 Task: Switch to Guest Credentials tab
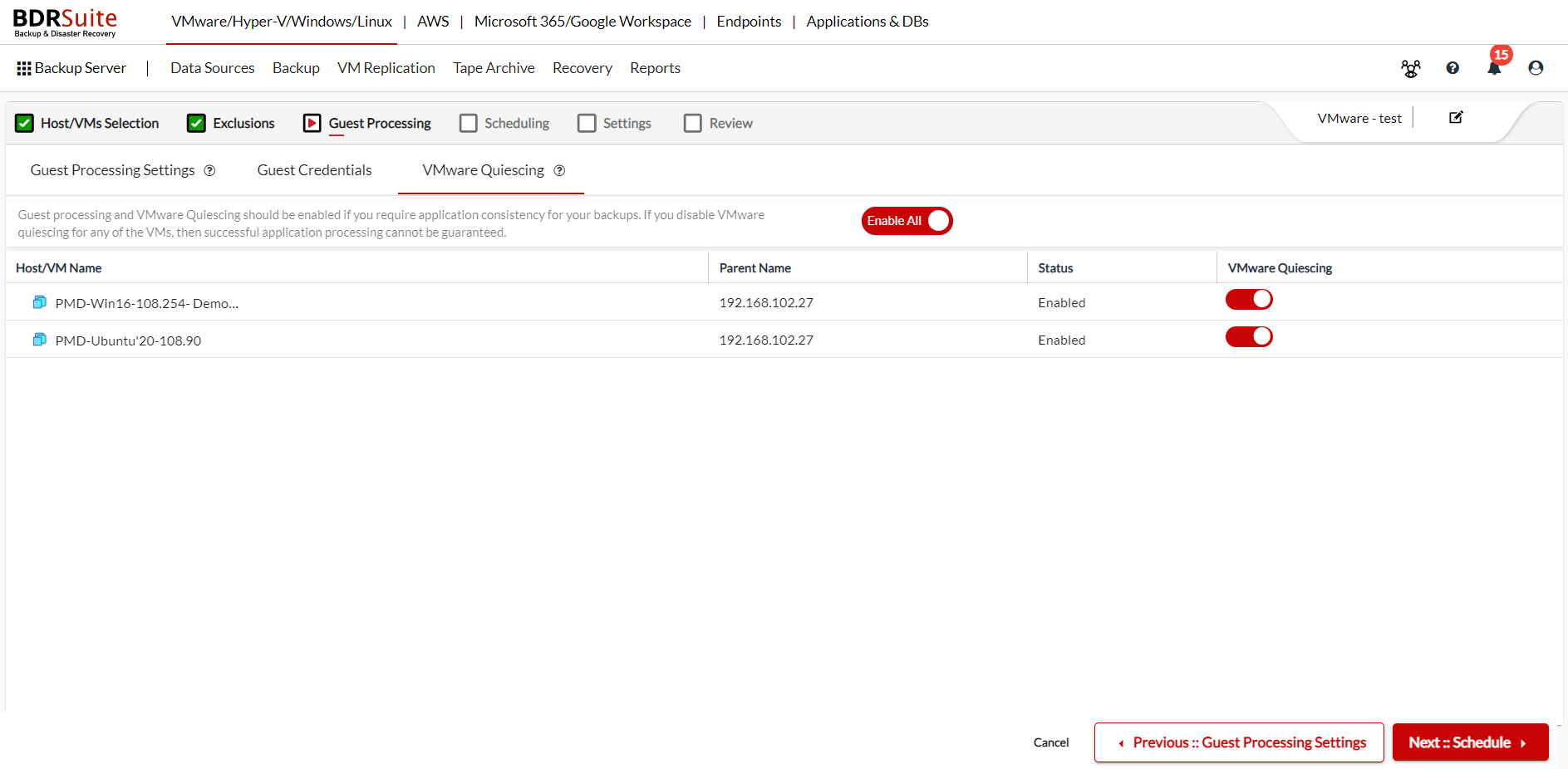pyautogui.click(x=315, y=170)
